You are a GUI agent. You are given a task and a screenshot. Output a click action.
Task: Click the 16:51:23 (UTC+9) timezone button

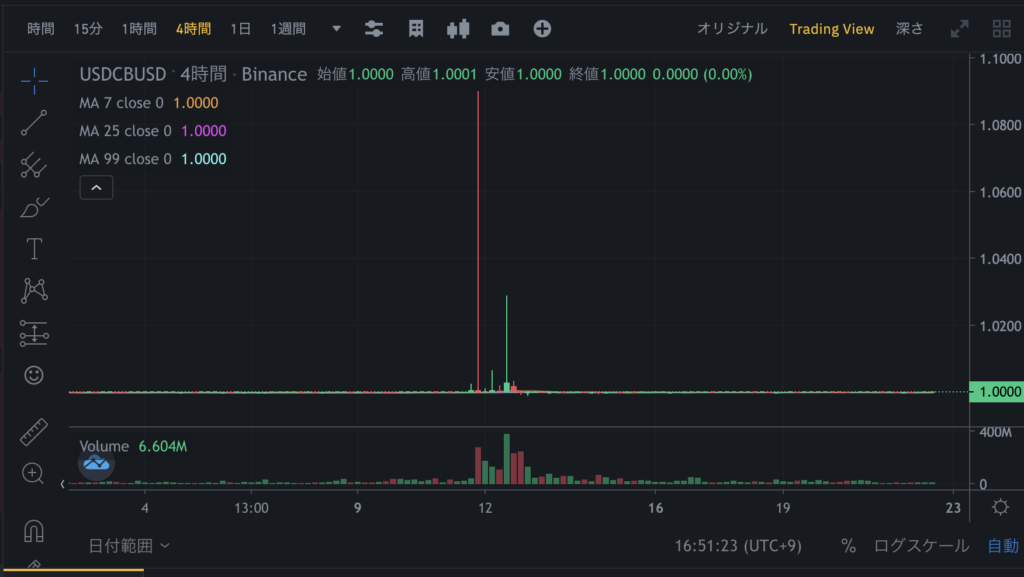738,546
